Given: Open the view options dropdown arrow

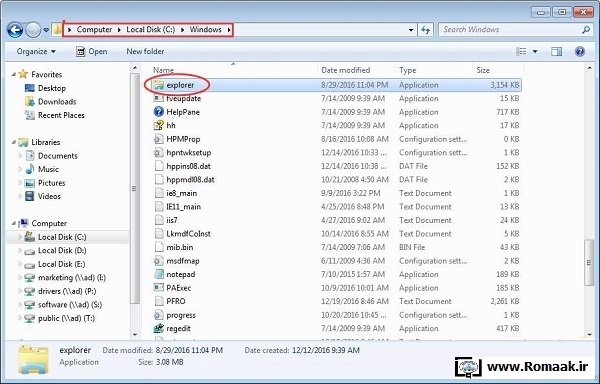Looking at the screenshot, I should pyautogui.click(x=535, y=51).
